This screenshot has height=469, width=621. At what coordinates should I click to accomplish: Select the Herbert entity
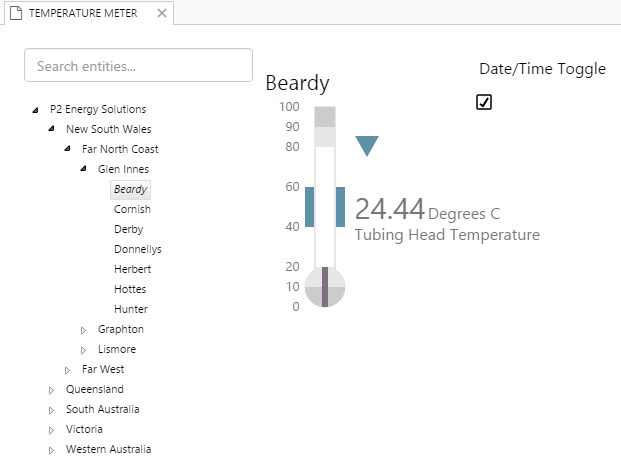click(133, 269)
